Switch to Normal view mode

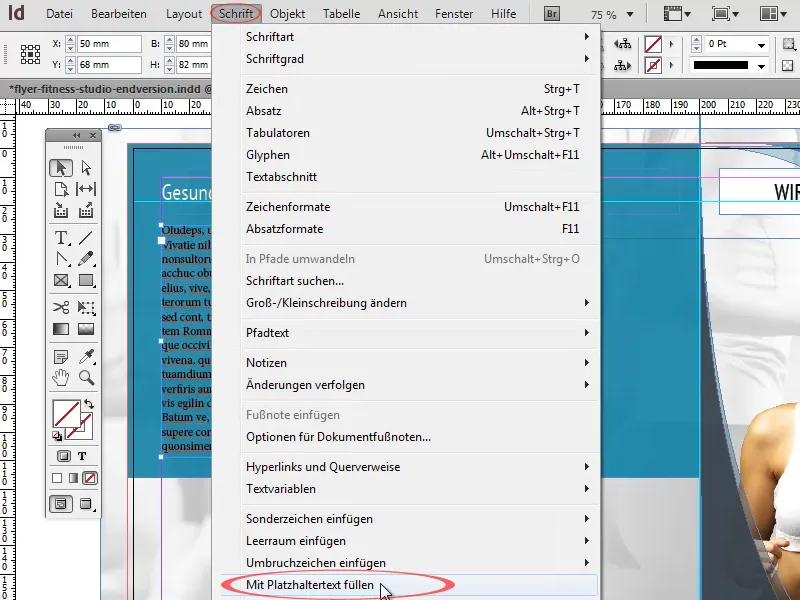(61, 504)
